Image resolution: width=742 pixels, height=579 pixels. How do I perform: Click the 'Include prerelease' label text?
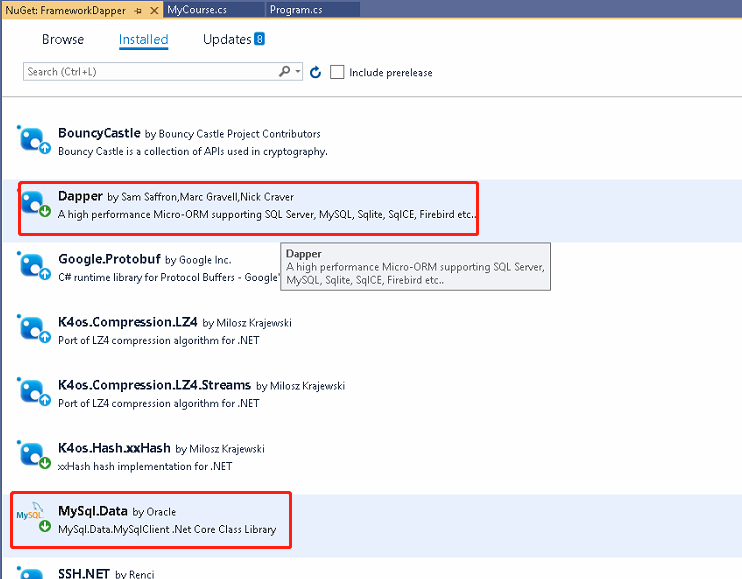coord(390,72)
